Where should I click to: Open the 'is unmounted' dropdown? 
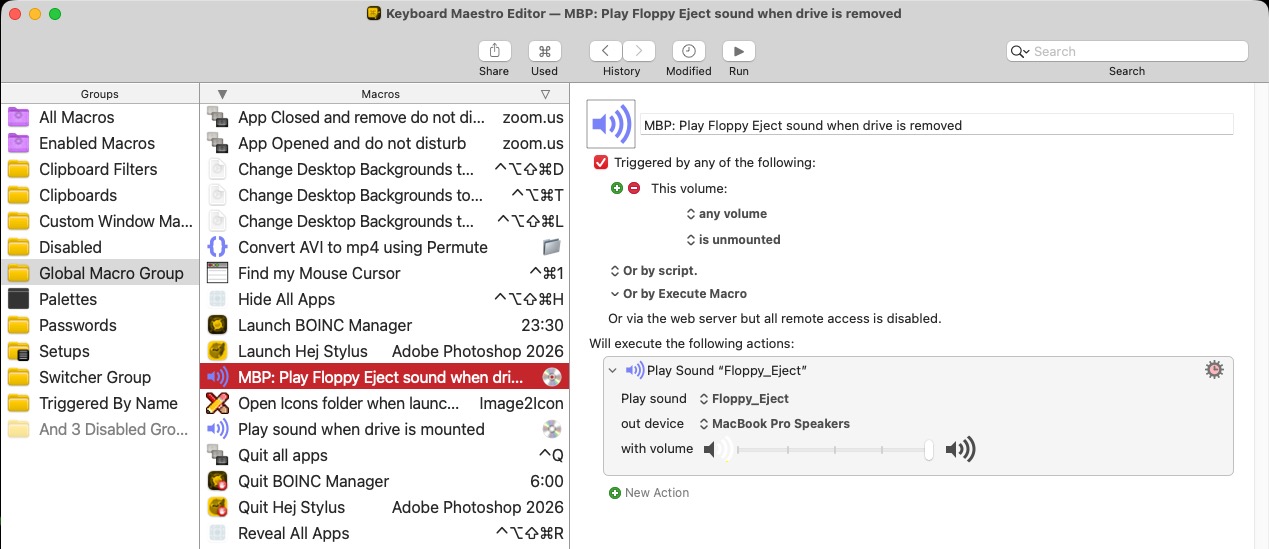point(733,240)
